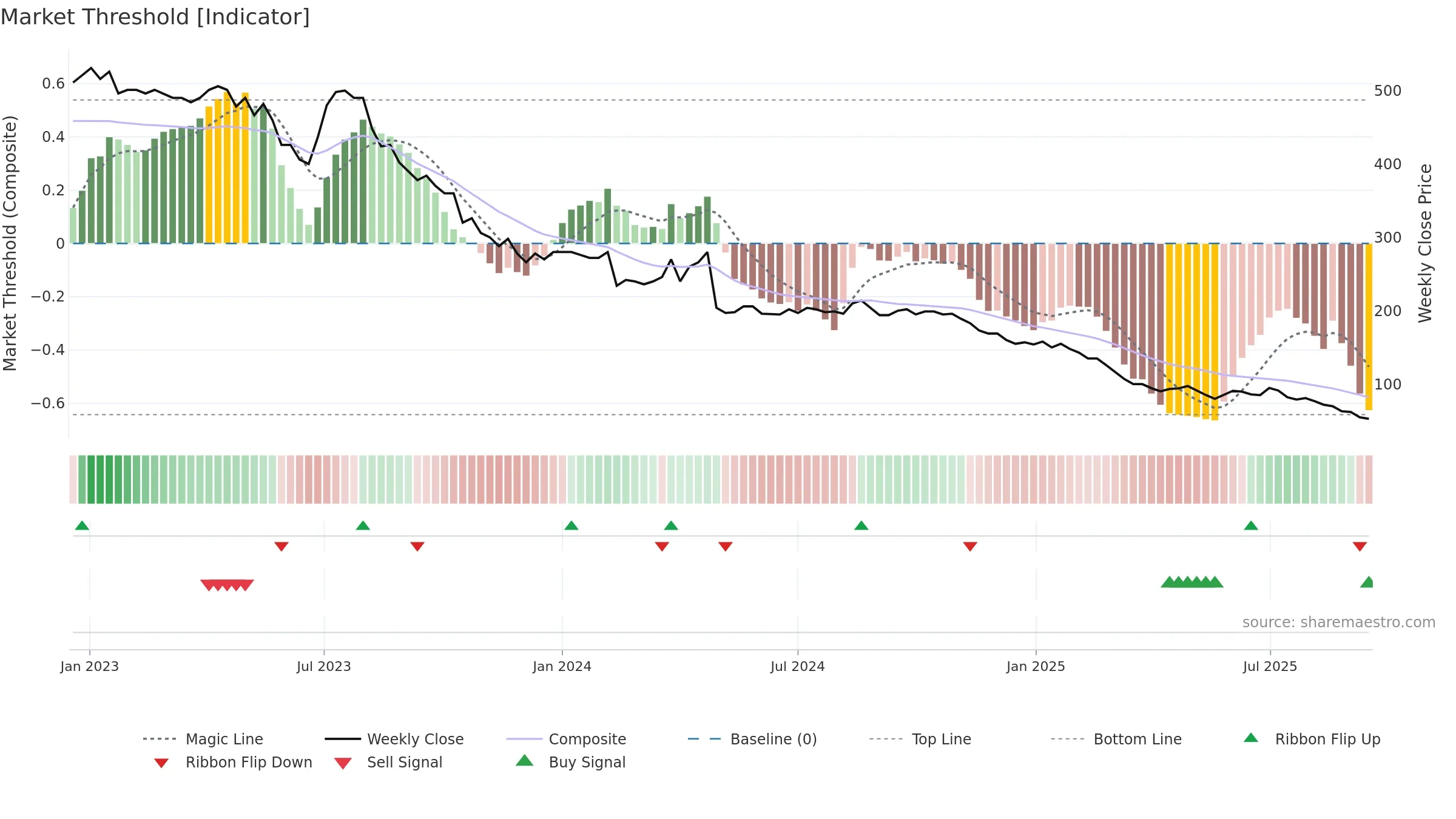
Task: Click the red Sell Signal legend triangle
Action: (343, 763)
